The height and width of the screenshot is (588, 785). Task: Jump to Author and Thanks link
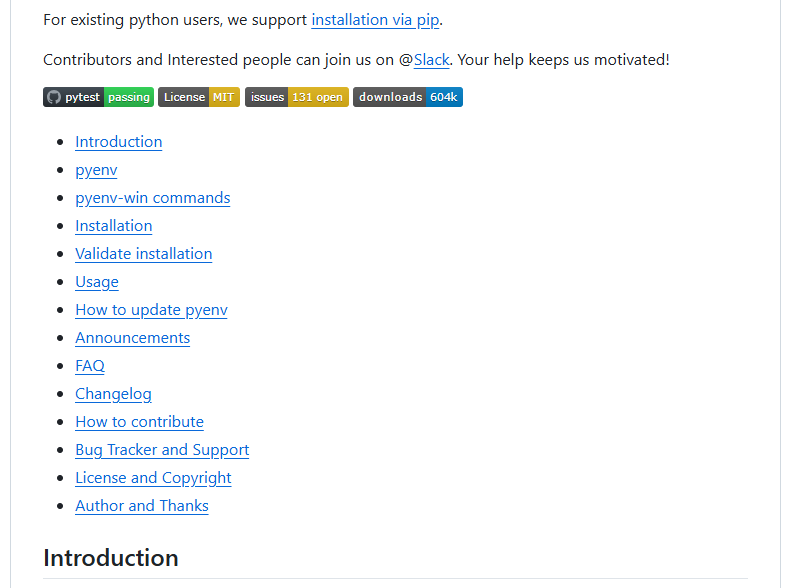click(142, 506)
